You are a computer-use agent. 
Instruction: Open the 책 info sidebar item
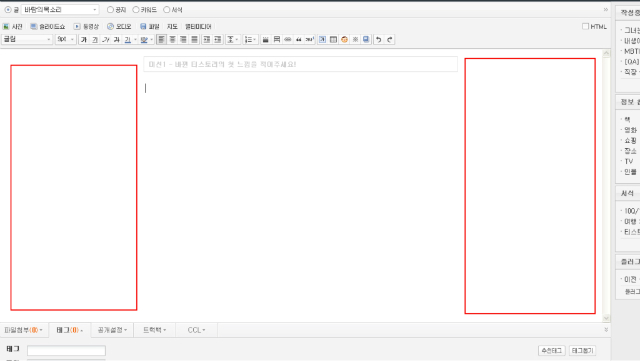pyautogui.click(x=627, y=119)
